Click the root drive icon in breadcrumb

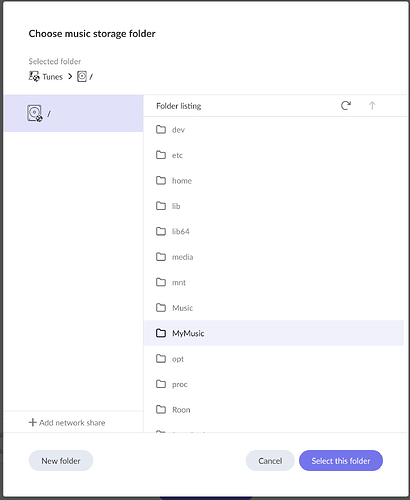(x=82, y=77)
